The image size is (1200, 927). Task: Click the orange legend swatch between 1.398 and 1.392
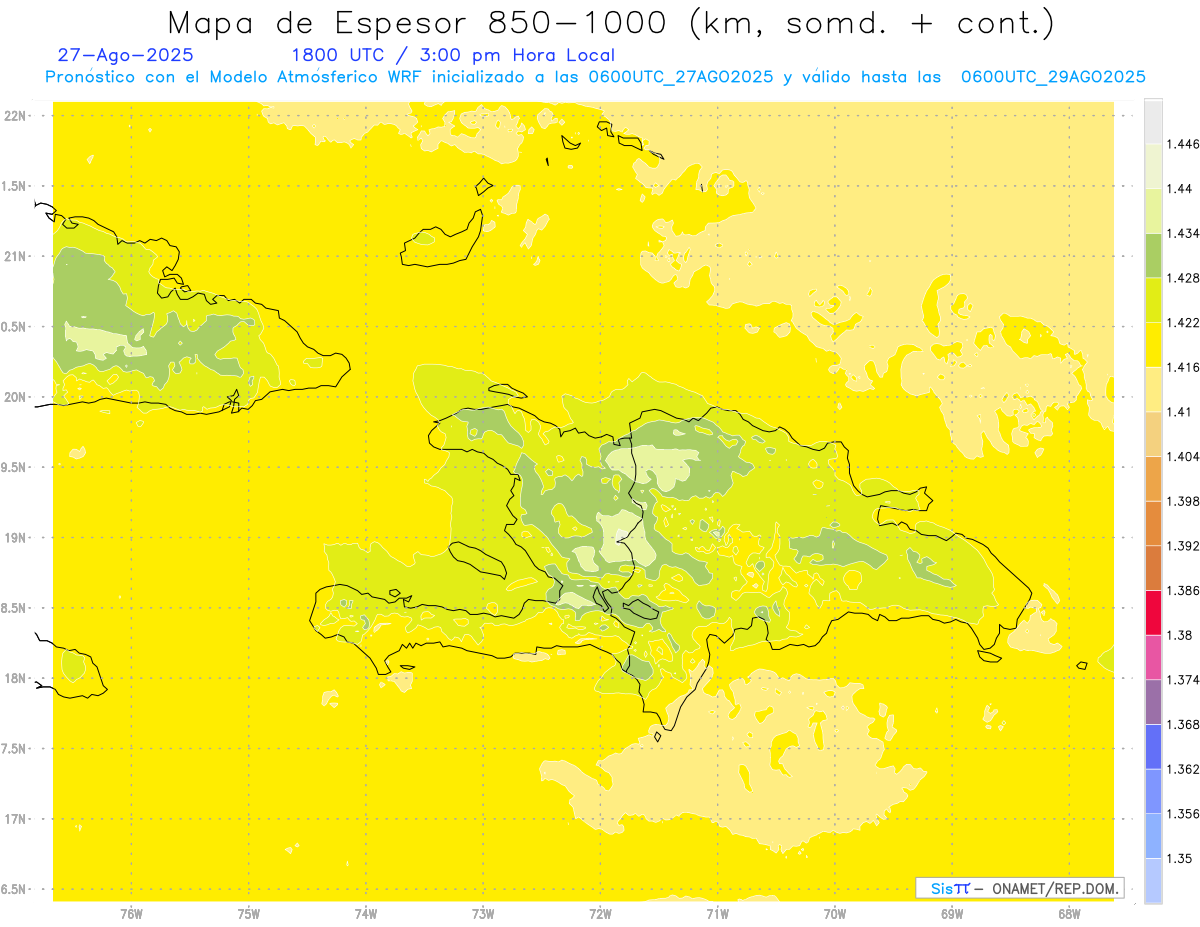pos(1153,523)
